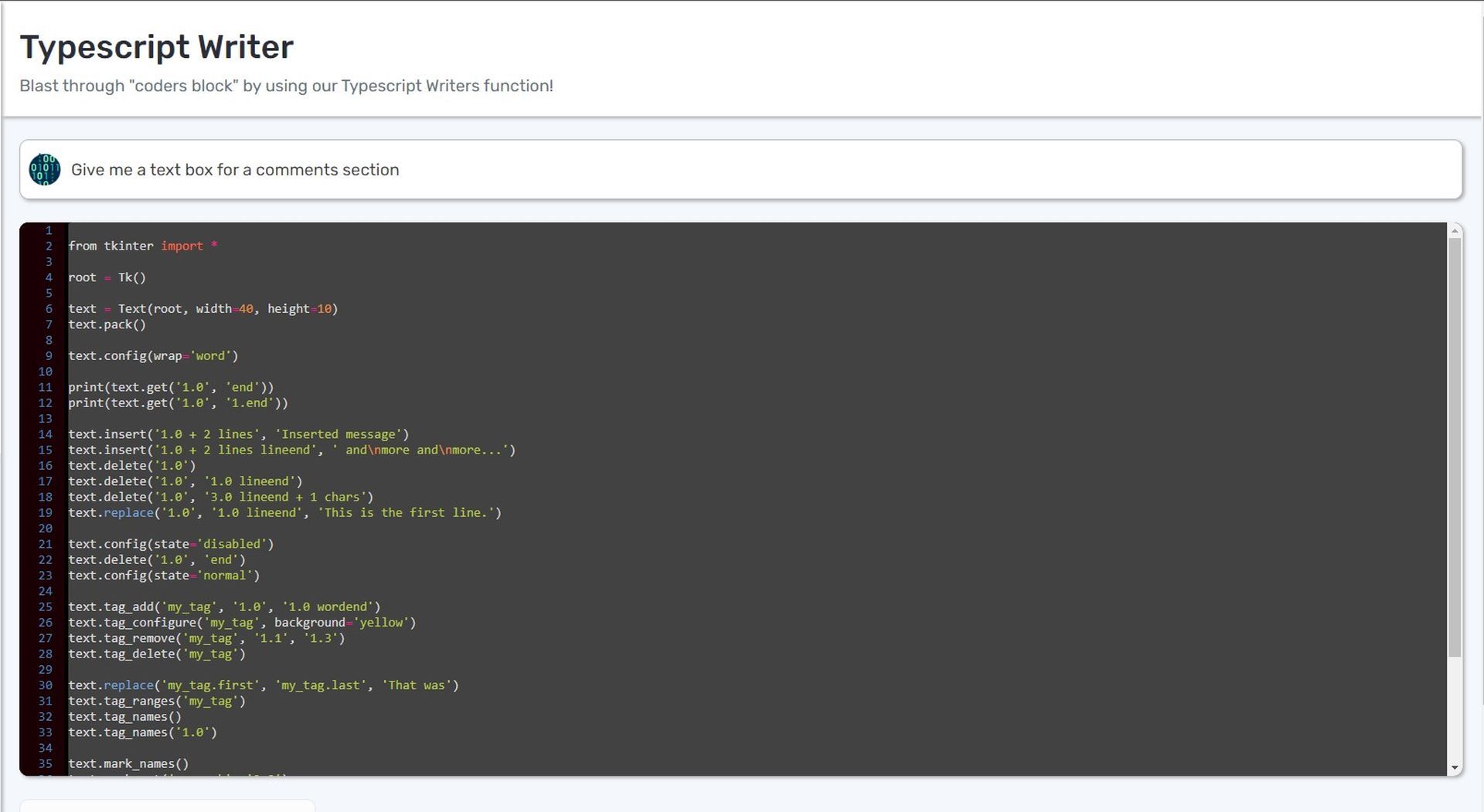Click the 'Blast through "coders block"' subtitle

point(286,86)
